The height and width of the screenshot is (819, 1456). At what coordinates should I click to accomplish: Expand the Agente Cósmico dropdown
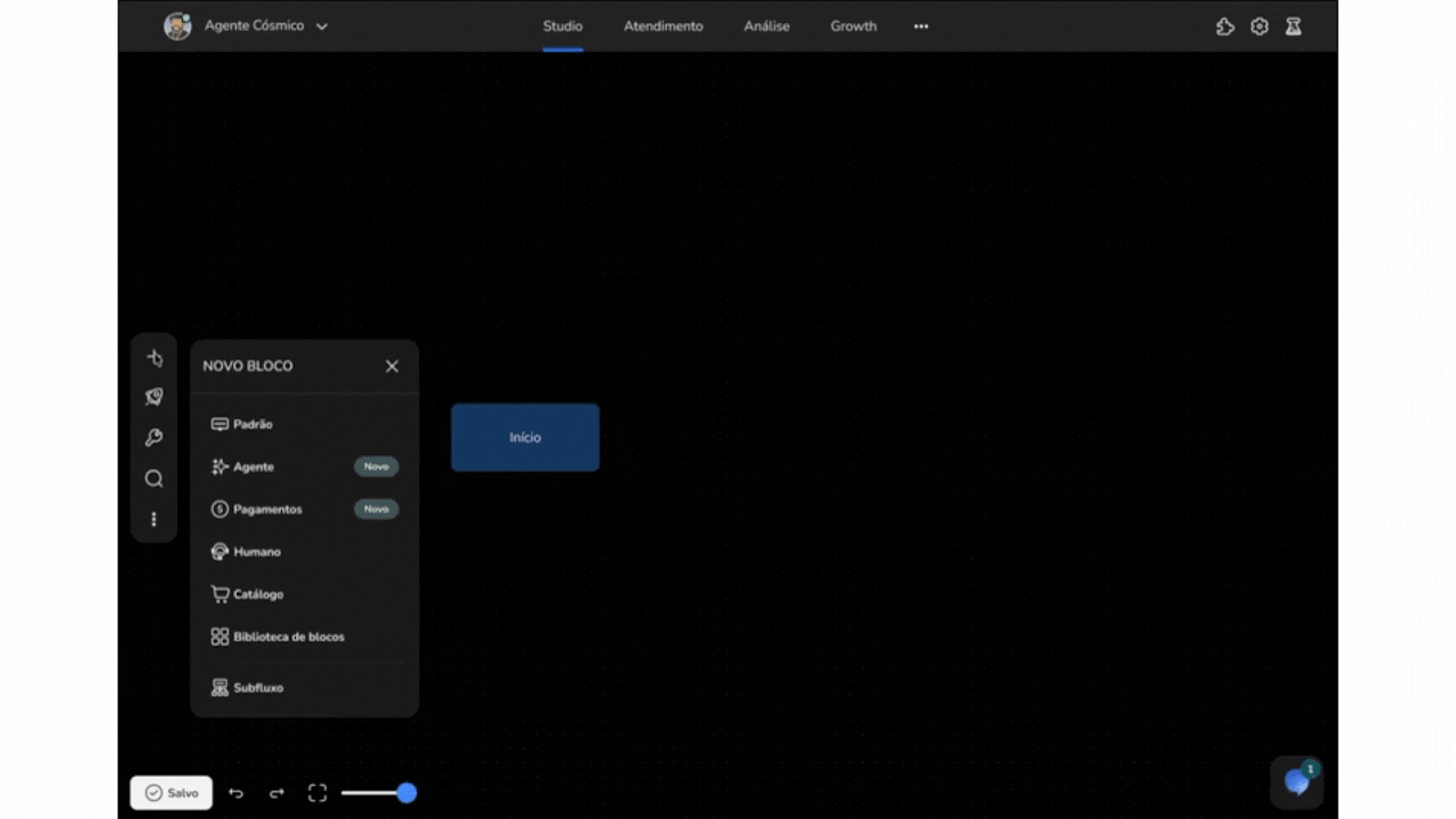click(x=321, y=26)
